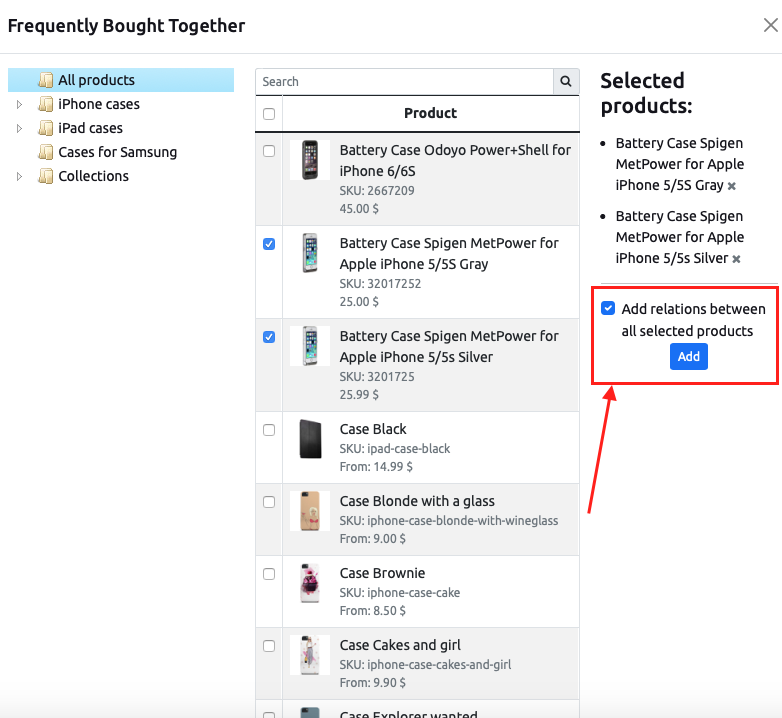This screenshot has height=718, width=782.
Task: Click the 25.99 $ price
Action: [x=359, y=394]
